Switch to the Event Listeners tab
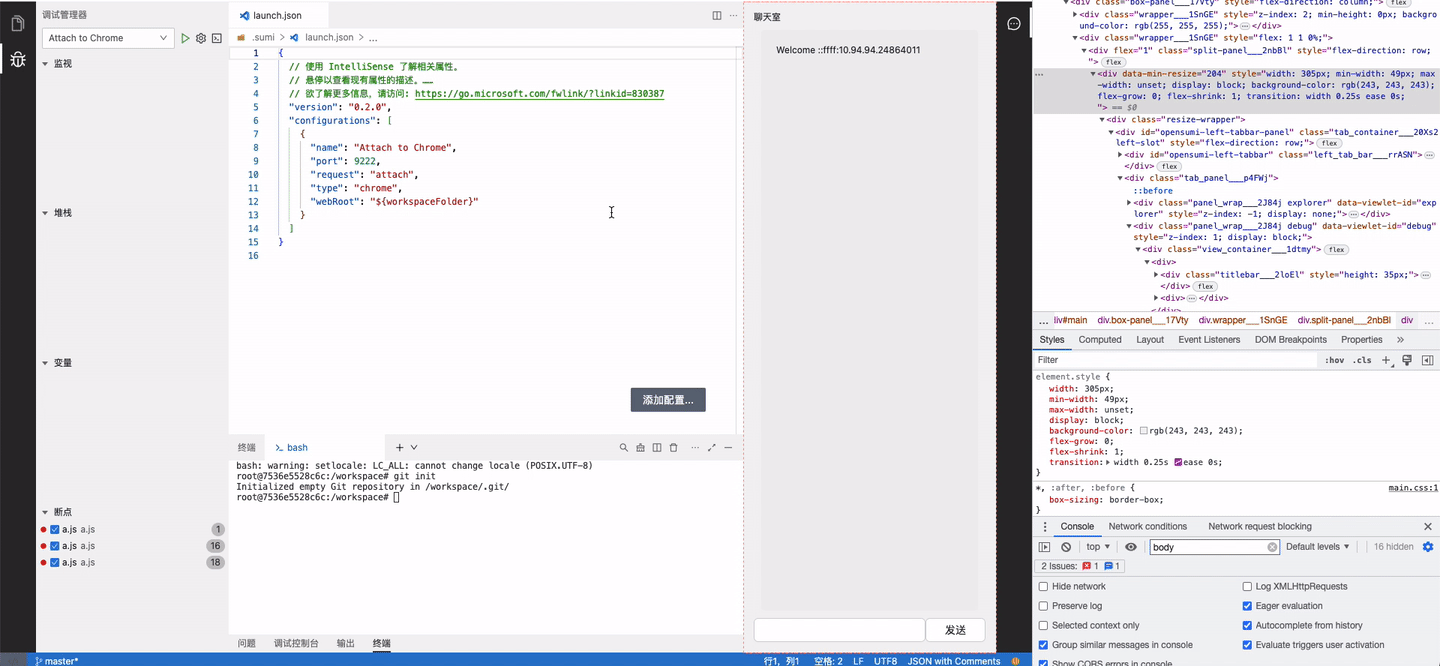The width and height of the screenshot is (1440, 666). tap(1209, 340)
